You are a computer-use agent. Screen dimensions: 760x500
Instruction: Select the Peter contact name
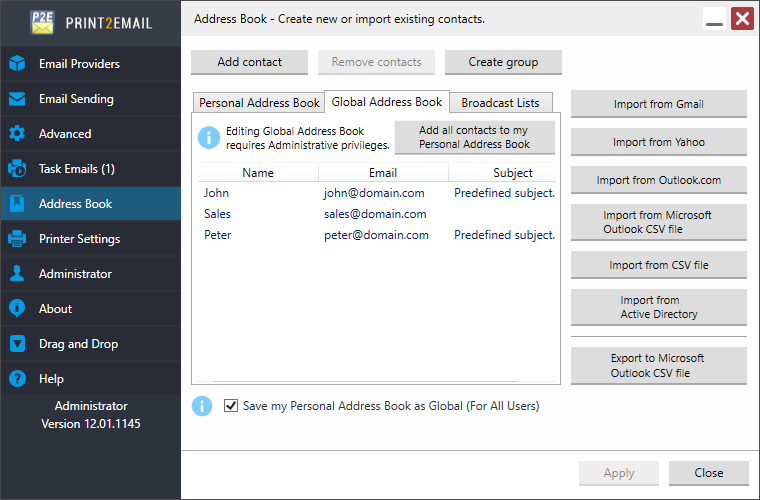click(218, 235)
